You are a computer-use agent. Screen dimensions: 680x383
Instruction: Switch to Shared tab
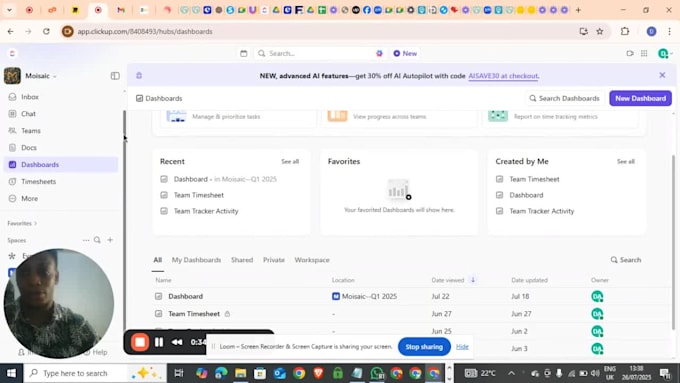pyautogui.click(x=242, y=260)
